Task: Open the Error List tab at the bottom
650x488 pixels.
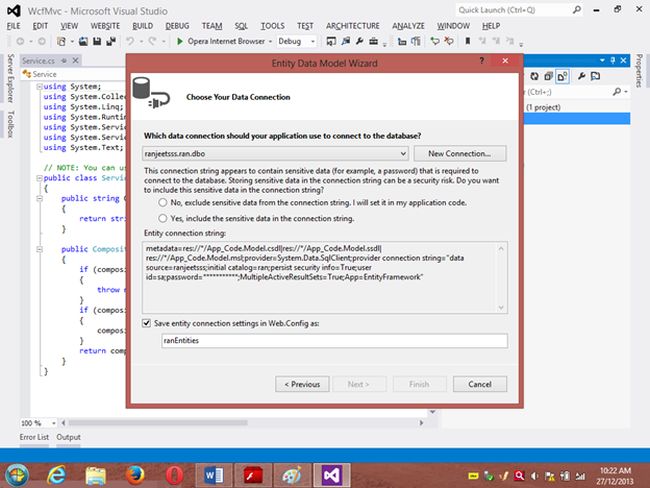Action: tap(34, 437)
